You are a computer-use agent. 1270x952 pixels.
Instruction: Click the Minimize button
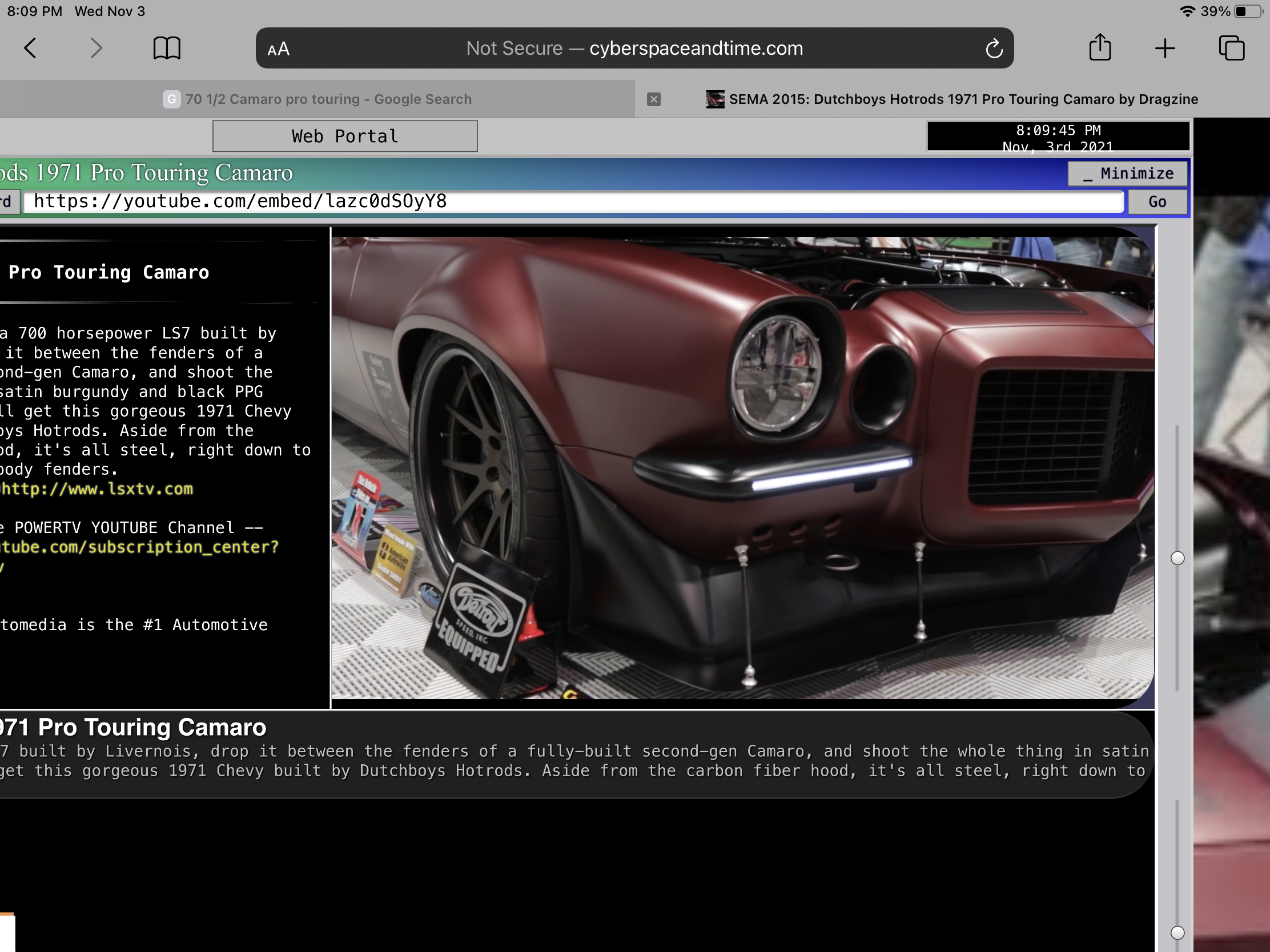coord(1128,174)
